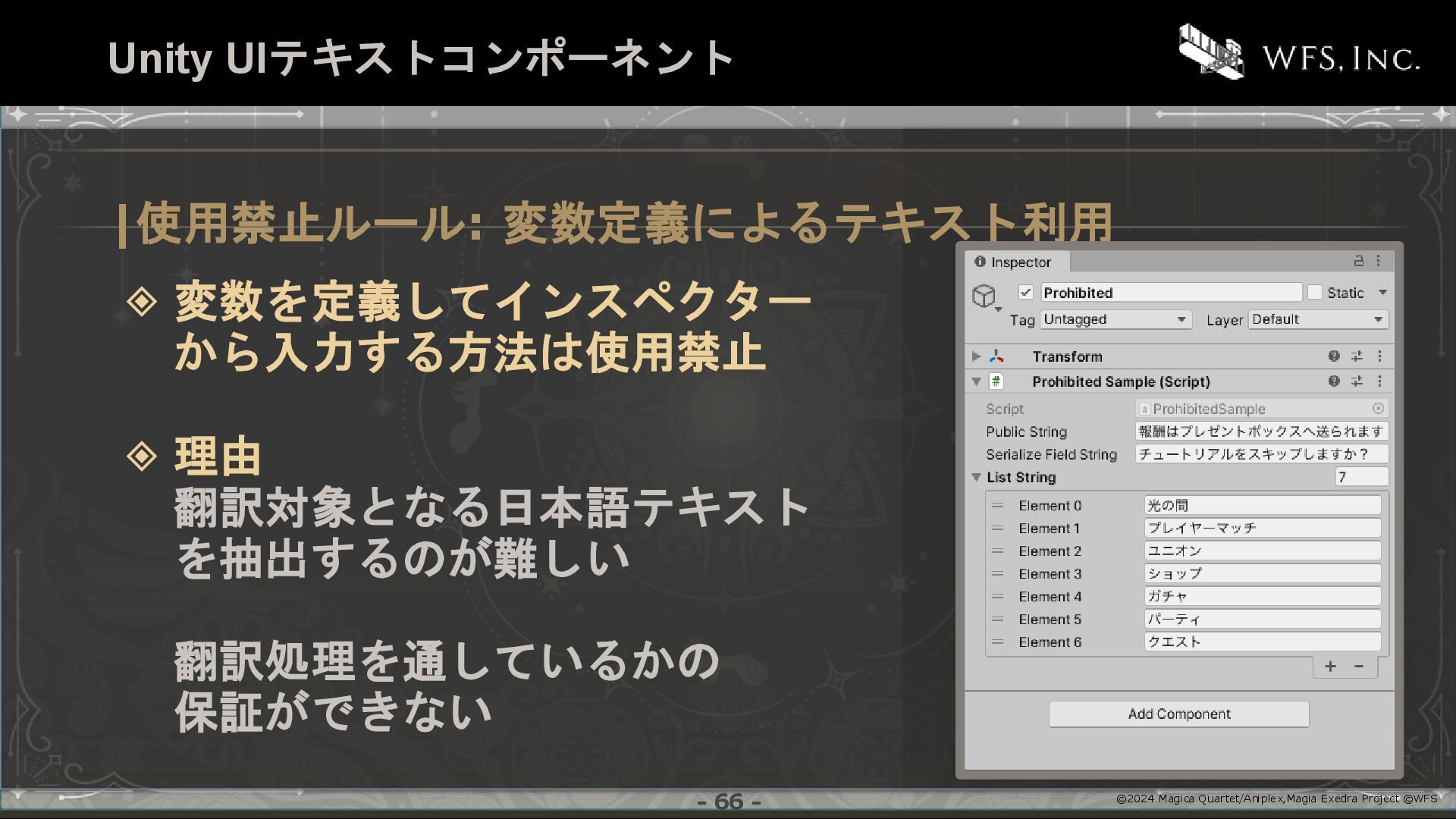
Task: Grab the drag handle of Element 0
Action: [x=998, y=506]
